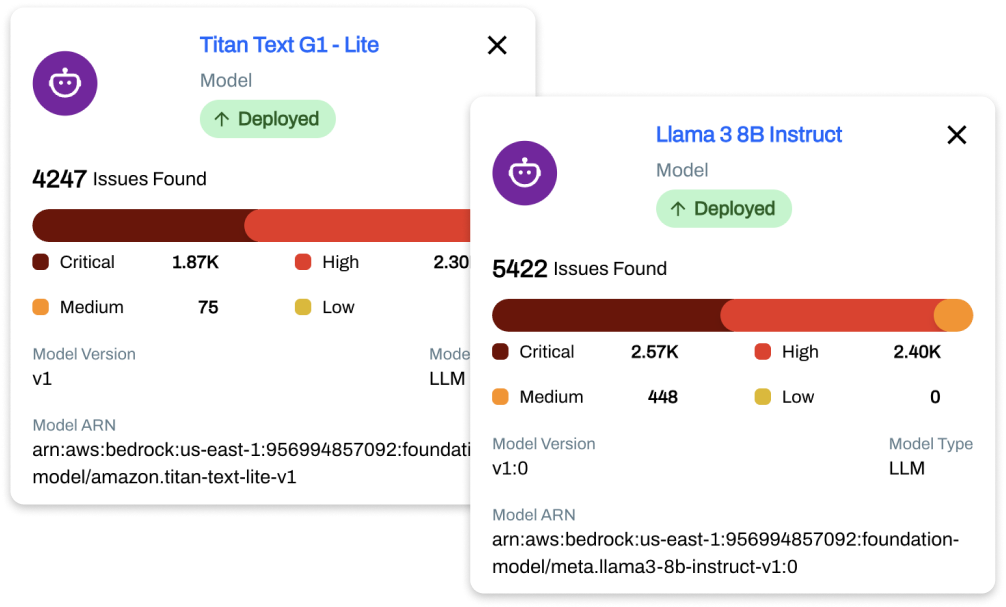This screenshot has height=607, width=1006.
Task: Click the 5422 Issues Found heading
Action: click(x=579, y=268)
